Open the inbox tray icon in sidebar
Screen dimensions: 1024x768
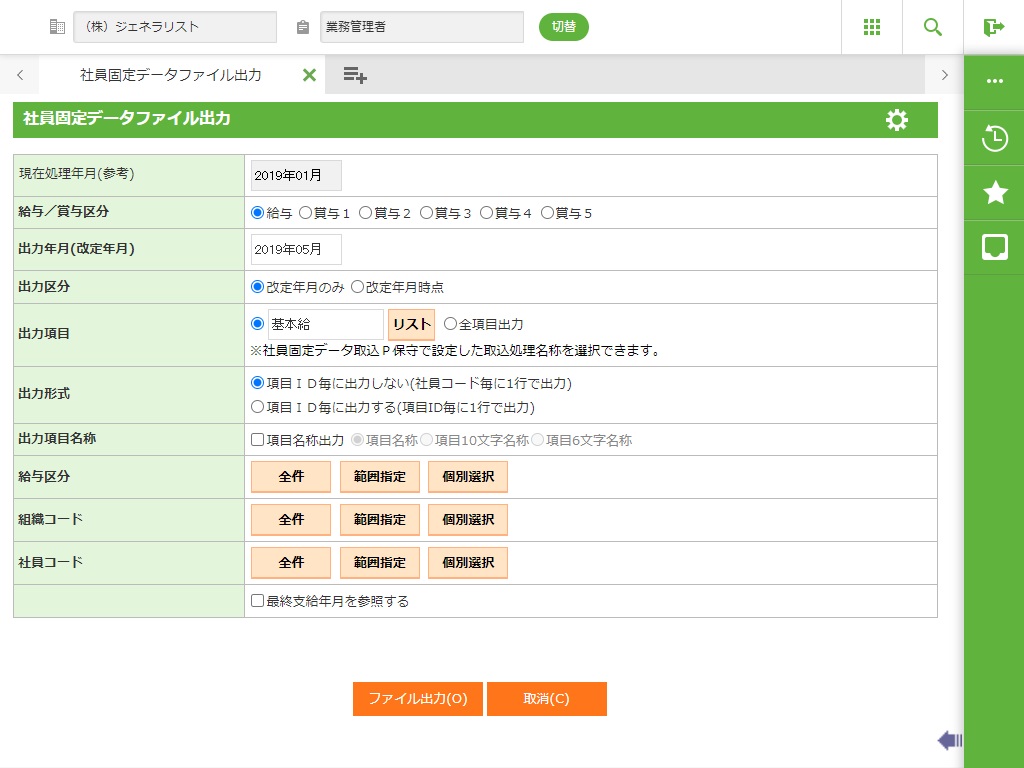tap(994, 247)
